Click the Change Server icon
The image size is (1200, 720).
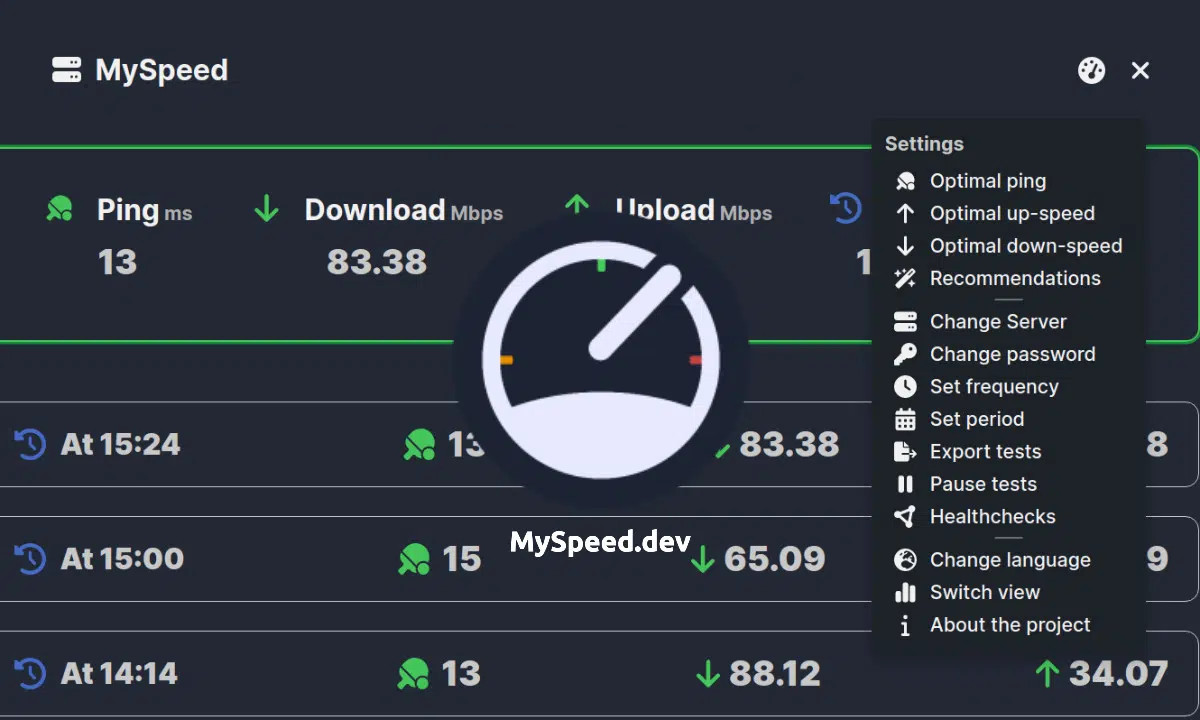905,322
